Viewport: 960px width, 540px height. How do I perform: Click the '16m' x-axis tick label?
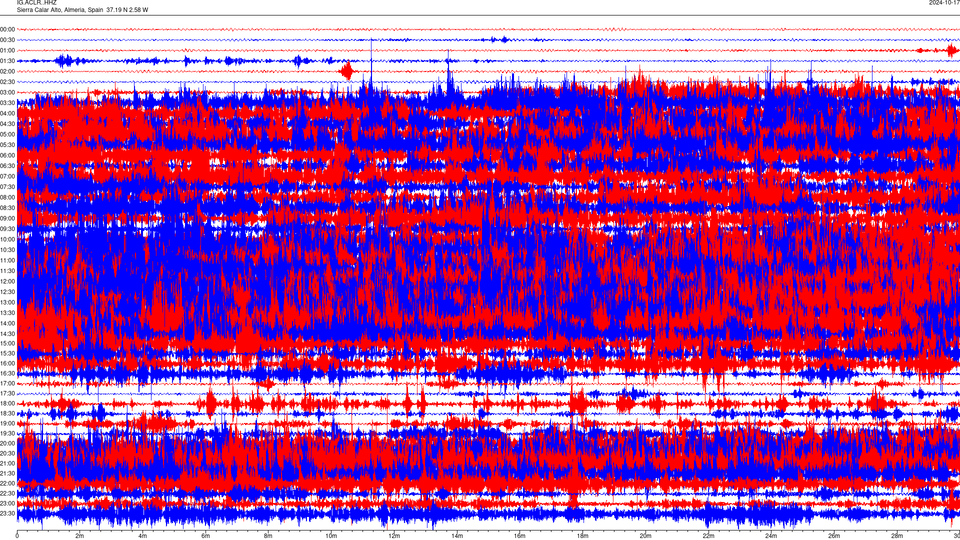[x=520, y=536]
